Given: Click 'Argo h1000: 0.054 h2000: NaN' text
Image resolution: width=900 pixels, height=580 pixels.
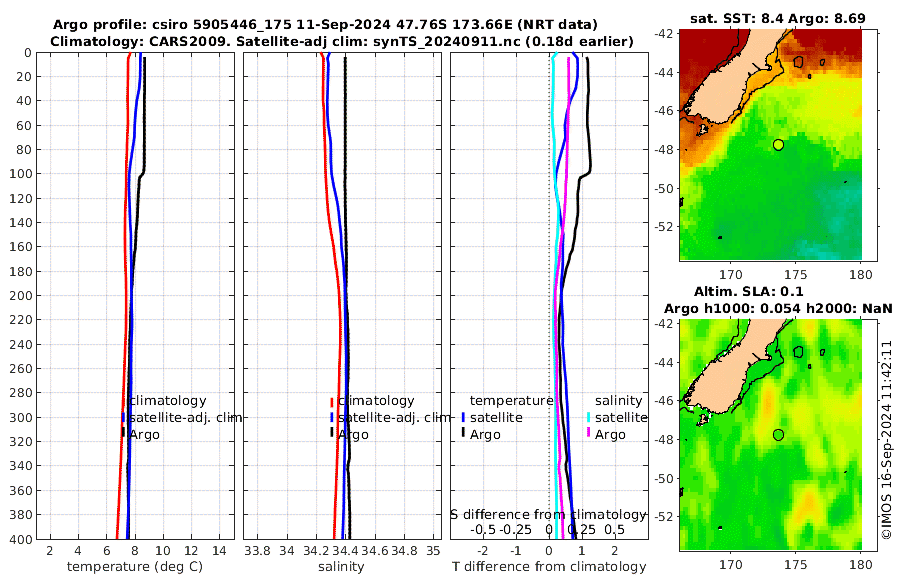Looking at the screenshot, I should [778, 308].
